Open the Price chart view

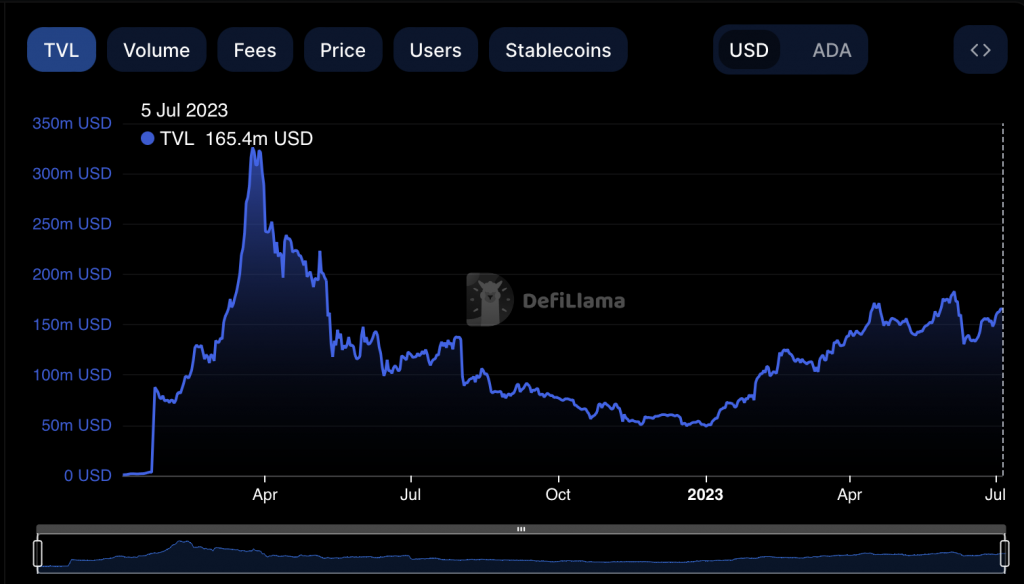(343, 49)
